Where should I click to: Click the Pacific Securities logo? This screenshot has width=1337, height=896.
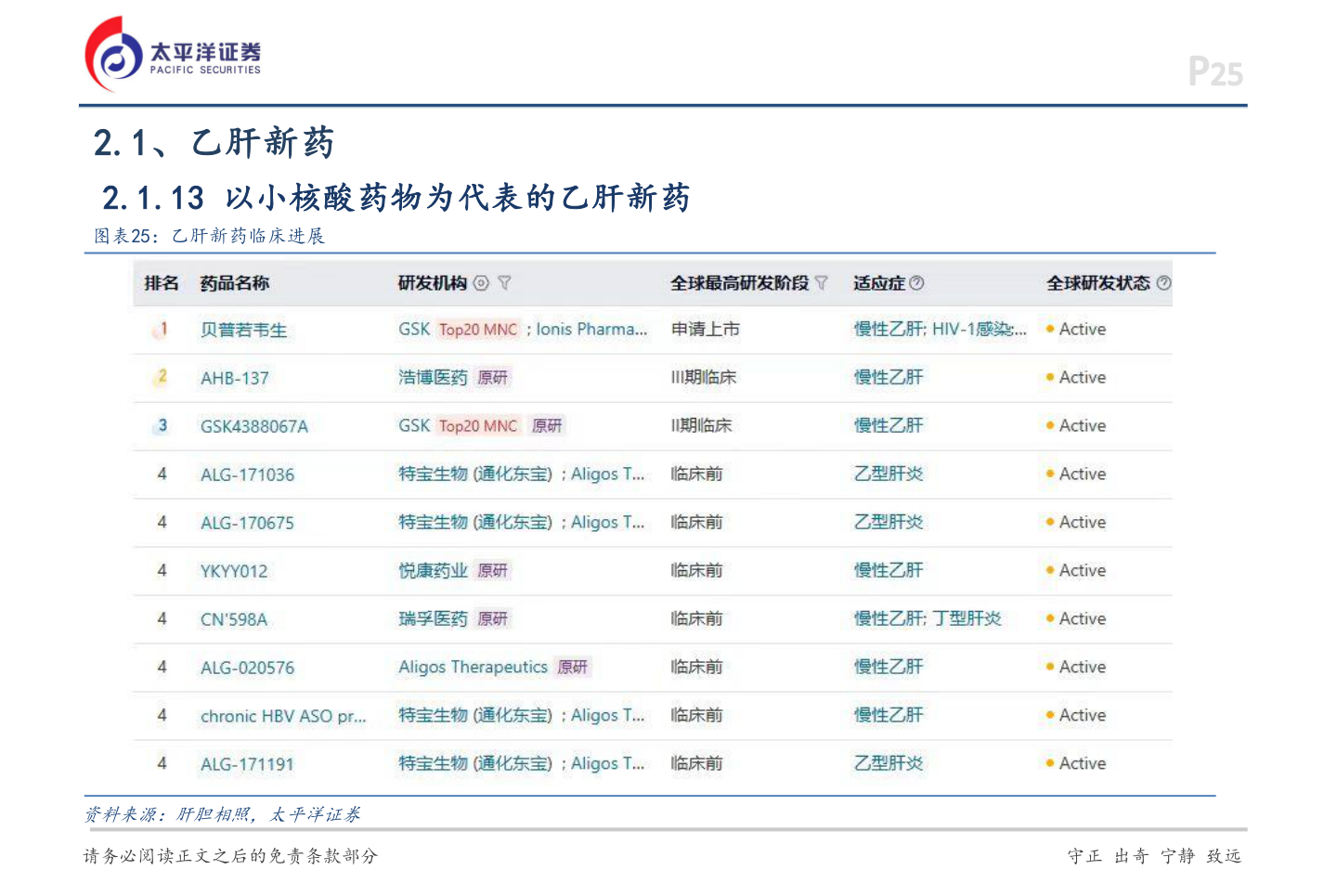(174, 54)
